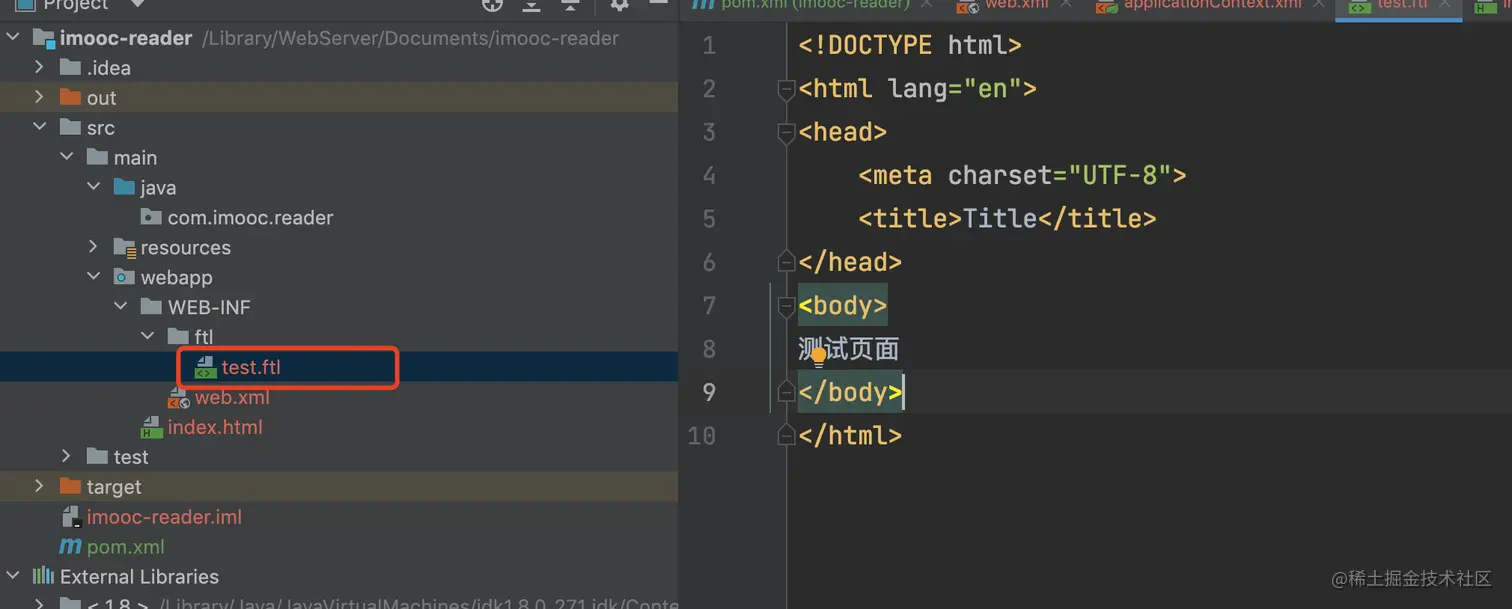Viewport: 1512px width, 609px height.
Task: Open Project panel gear settings
Action: point(620,4)
